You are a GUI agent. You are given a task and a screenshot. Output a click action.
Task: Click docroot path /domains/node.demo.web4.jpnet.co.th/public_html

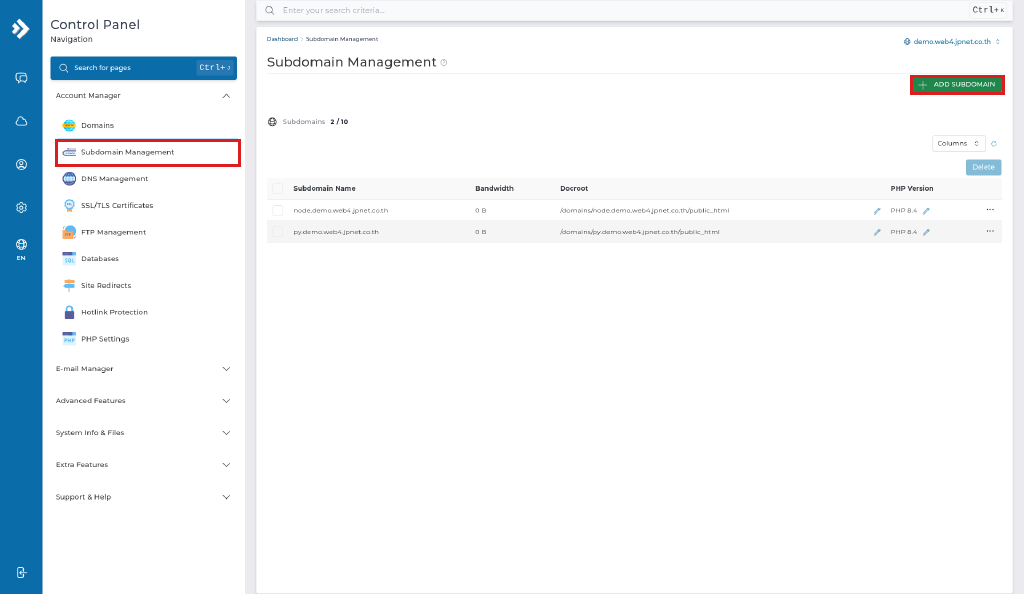[645, 211]
